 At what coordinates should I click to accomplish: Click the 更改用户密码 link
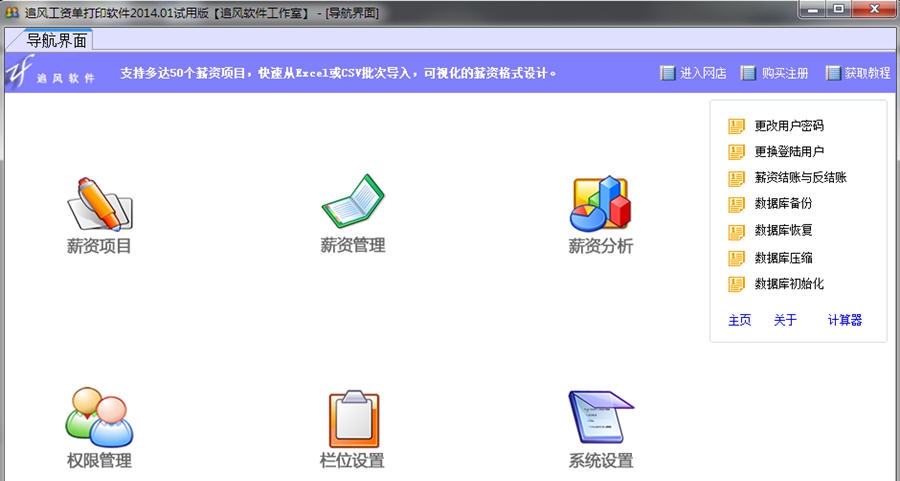(789, 126)
